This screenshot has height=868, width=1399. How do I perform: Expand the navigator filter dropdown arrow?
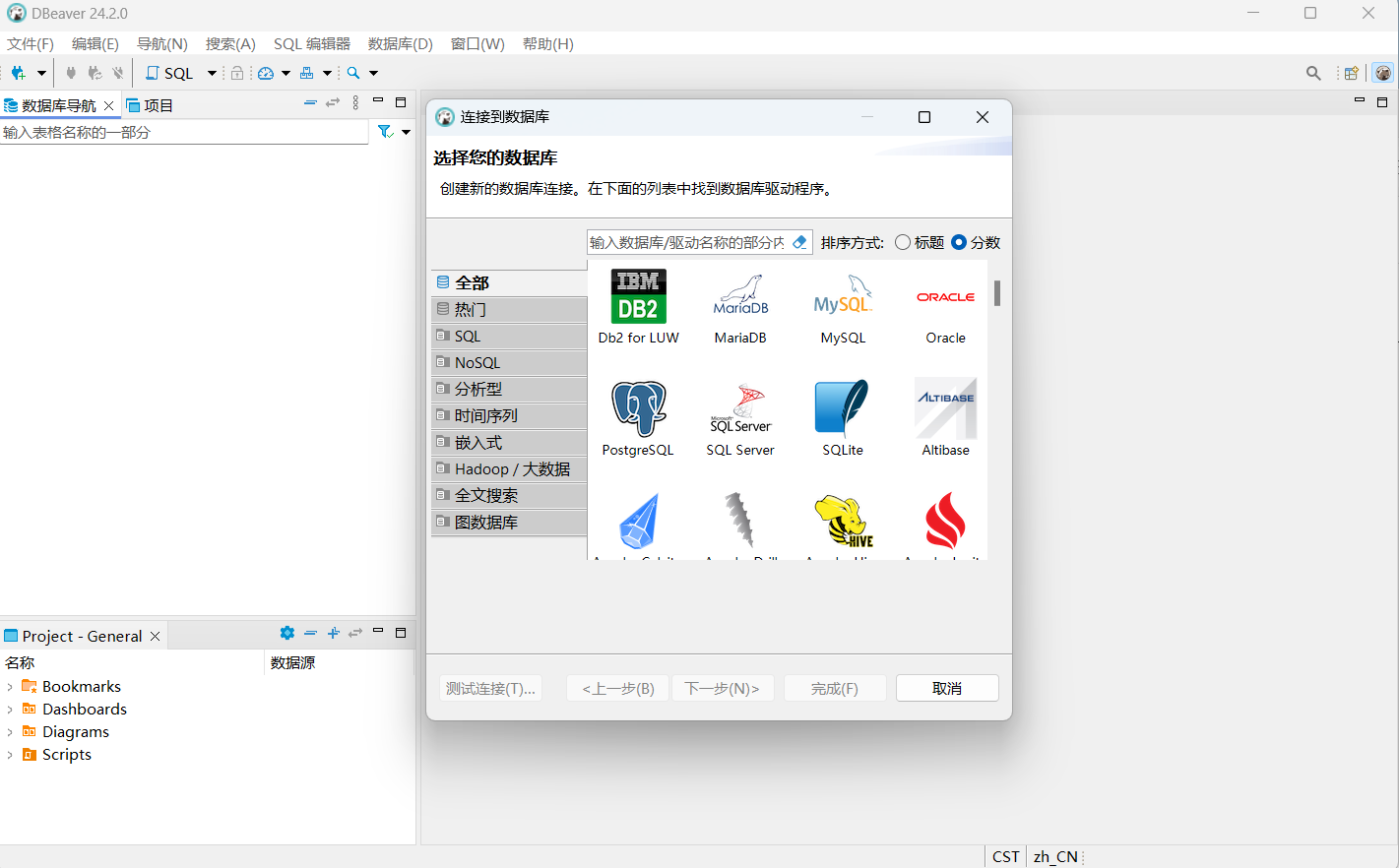(x=406, y=132)
